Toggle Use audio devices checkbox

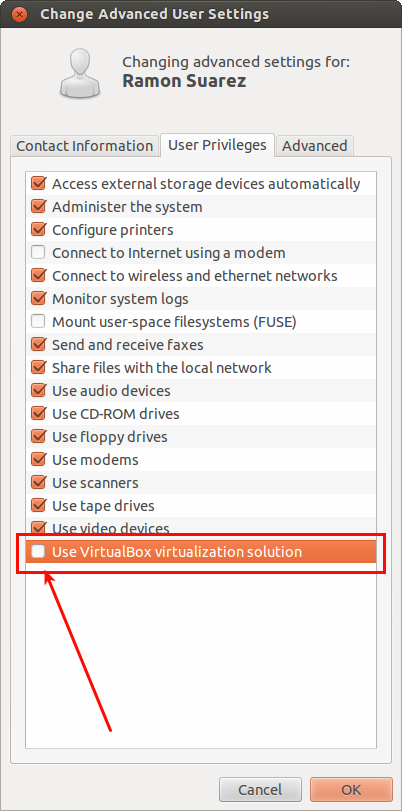38,391
